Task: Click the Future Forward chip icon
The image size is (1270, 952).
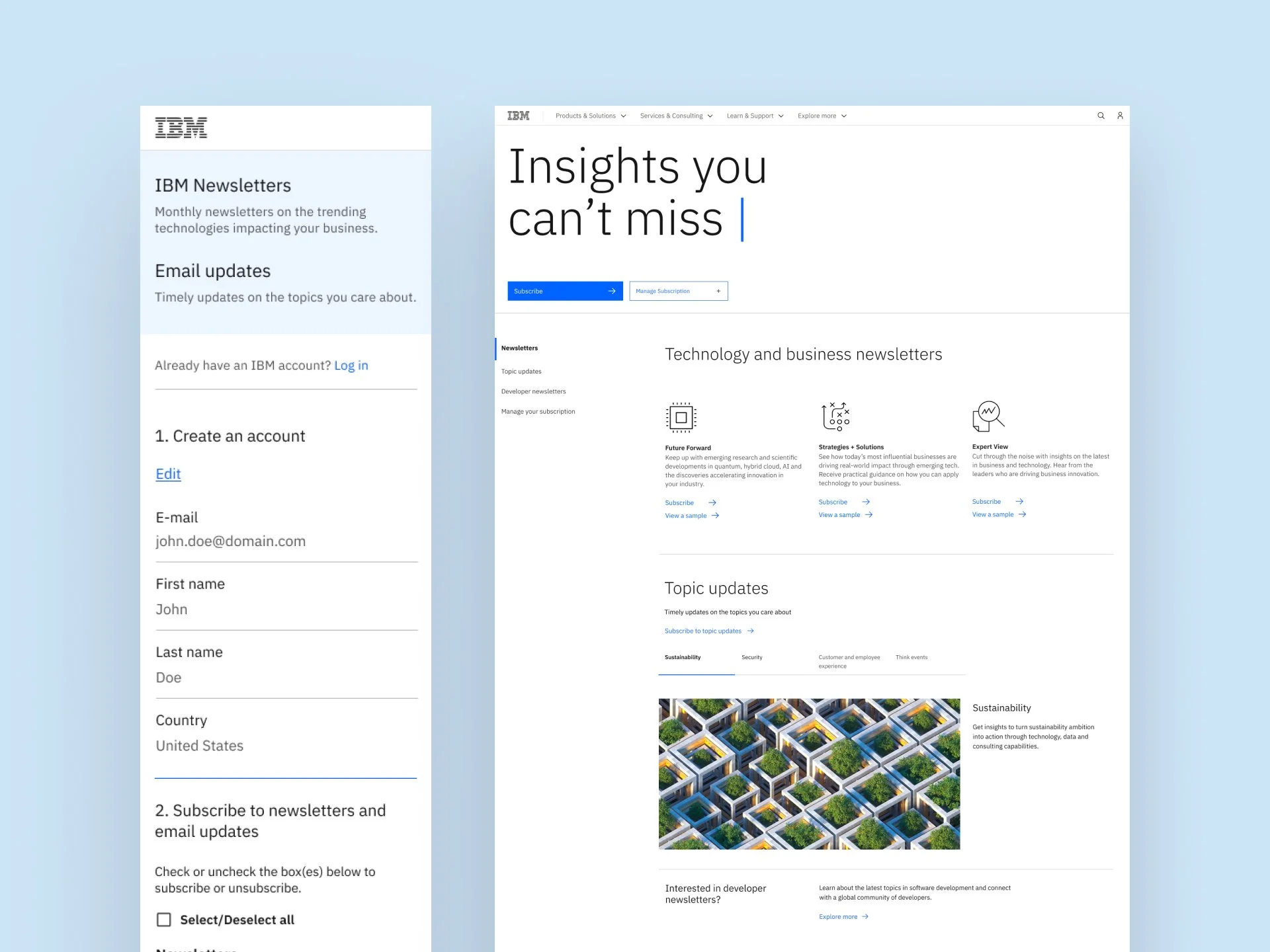Action: 681,417
